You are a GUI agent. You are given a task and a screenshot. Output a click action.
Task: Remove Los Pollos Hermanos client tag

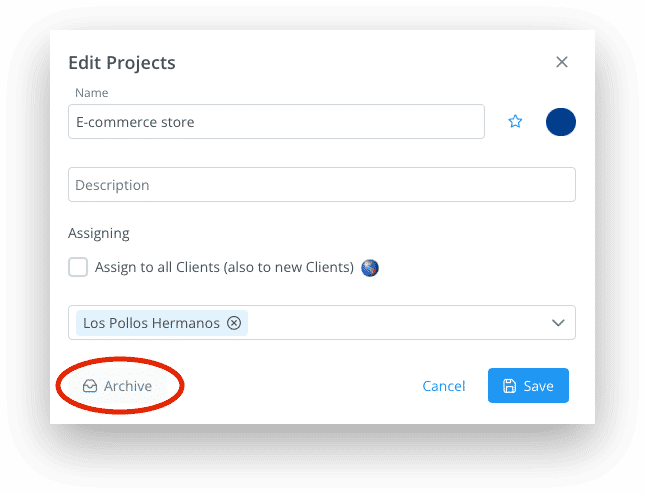pyautogui.click(x=234, y=323)
